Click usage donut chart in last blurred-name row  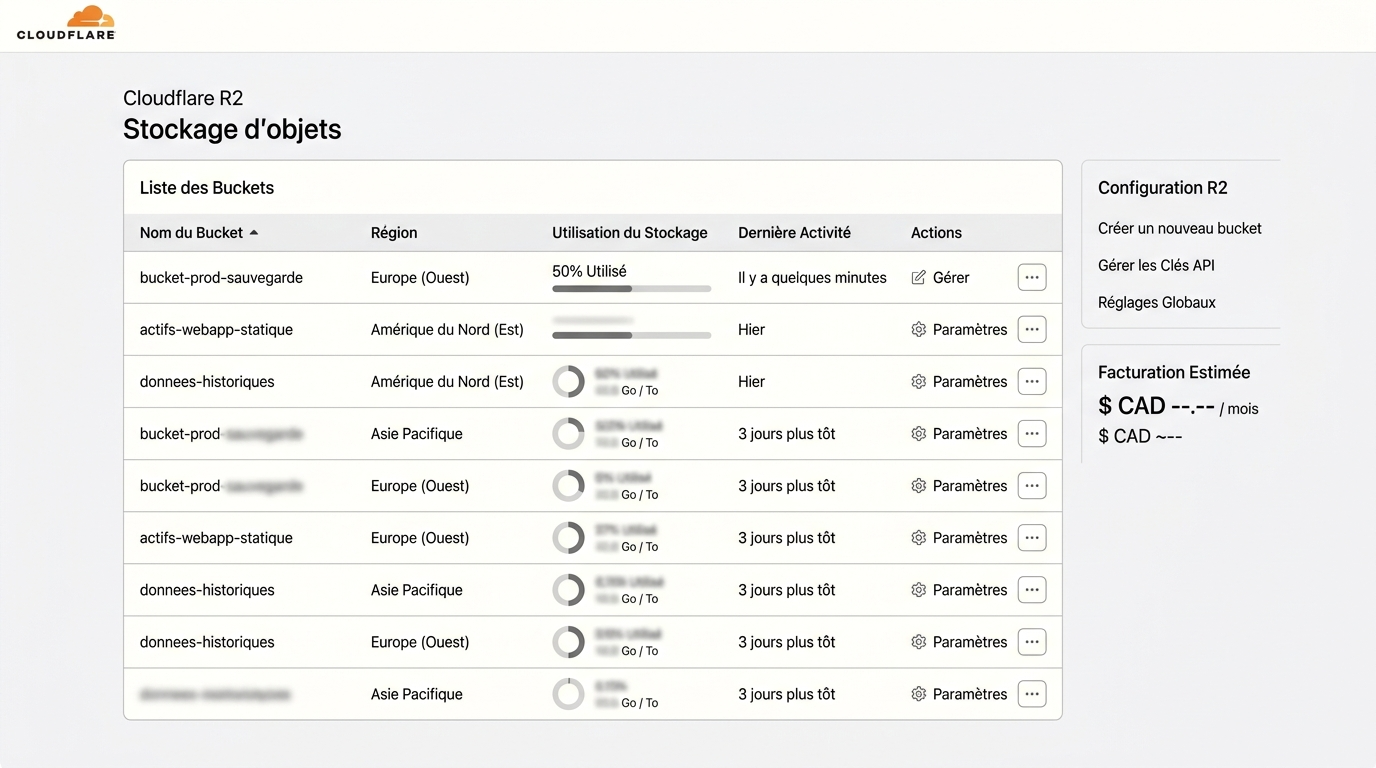pos(569,693)
